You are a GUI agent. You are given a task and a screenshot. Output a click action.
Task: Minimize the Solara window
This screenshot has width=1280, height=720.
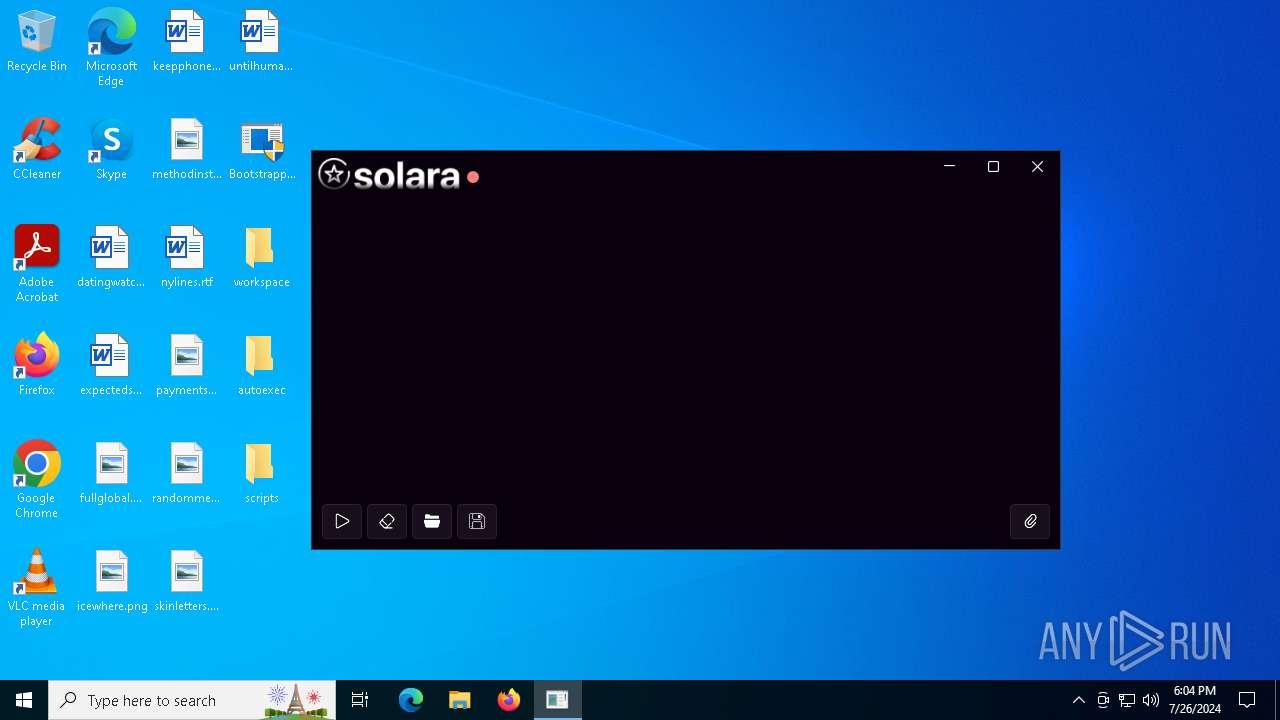(949, 166)
